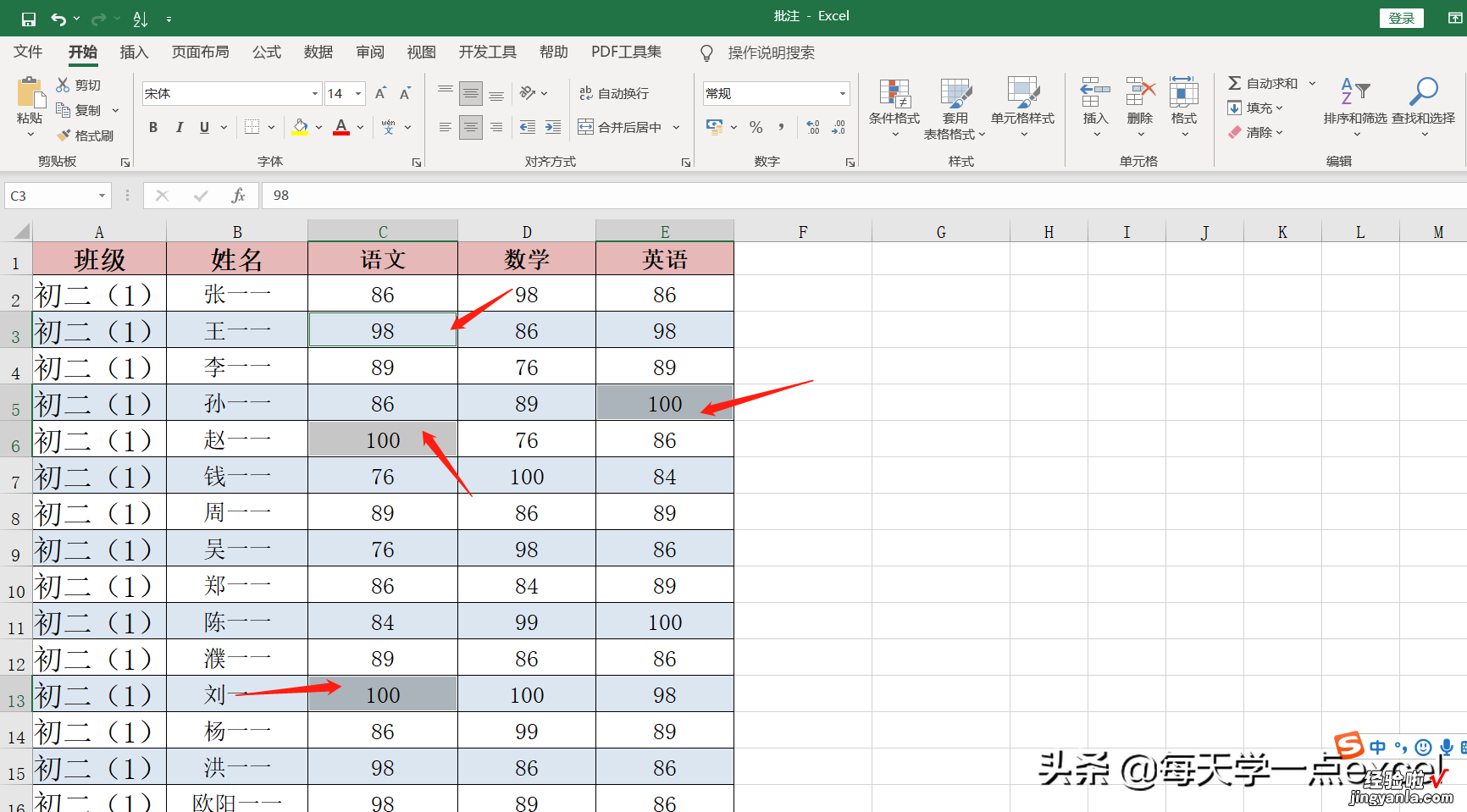Save the workbook with the floppy icon
Image resolution: width=1467 pixels, height=812 pixels.
click(x=29, y=18)
